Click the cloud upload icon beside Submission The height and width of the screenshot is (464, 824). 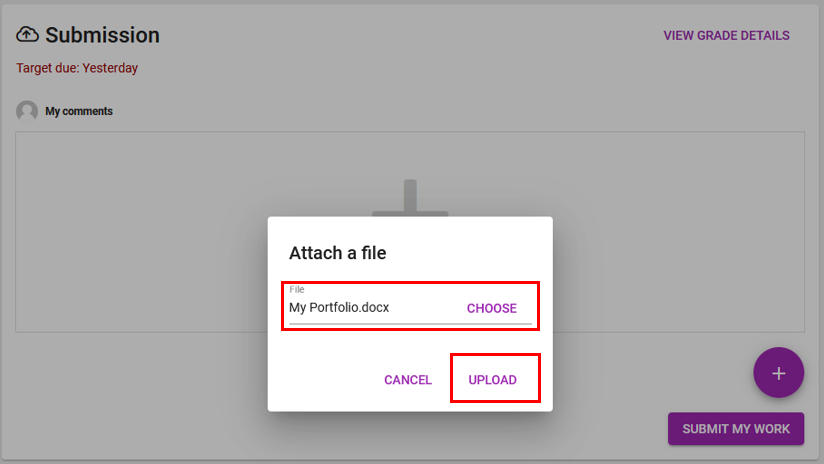[x=27, y=35]
